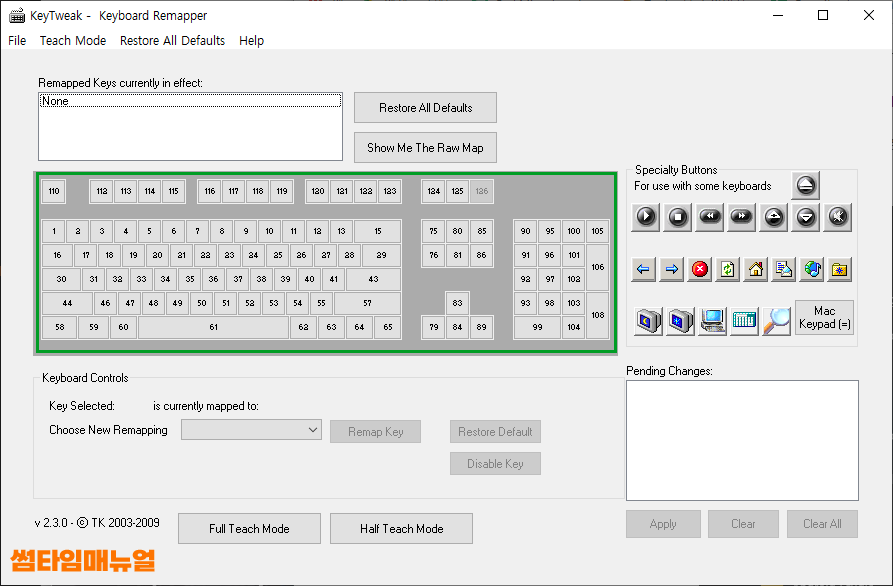Select keypad key 90 num lock

point(525,231)
